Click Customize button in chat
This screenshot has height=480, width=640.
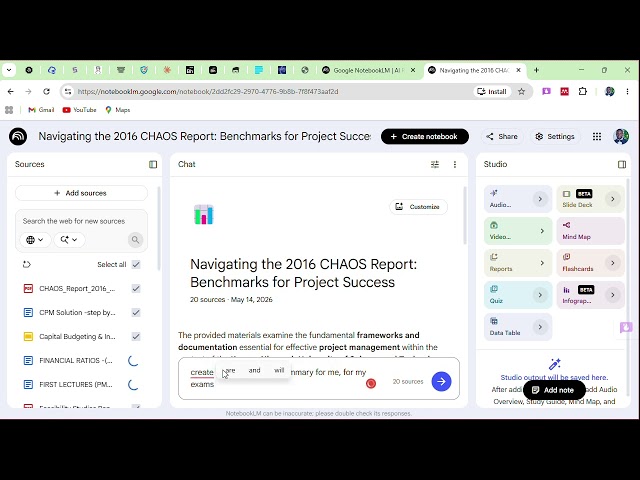point(418,207)
